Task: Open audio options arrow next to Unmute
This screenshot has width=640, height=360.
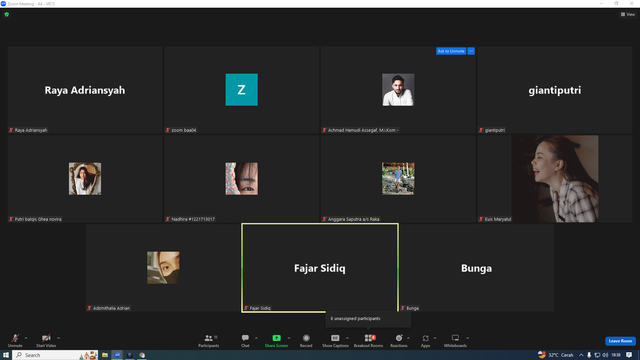Action: click(x=26, y=338)
